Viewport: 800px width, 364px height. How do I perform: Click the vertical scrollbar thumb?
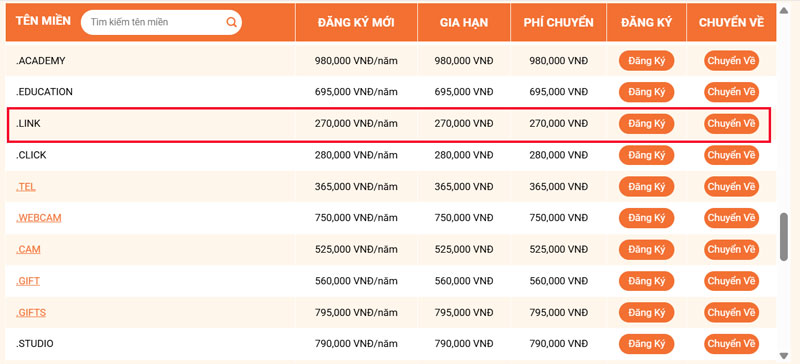tap(784, 237)
